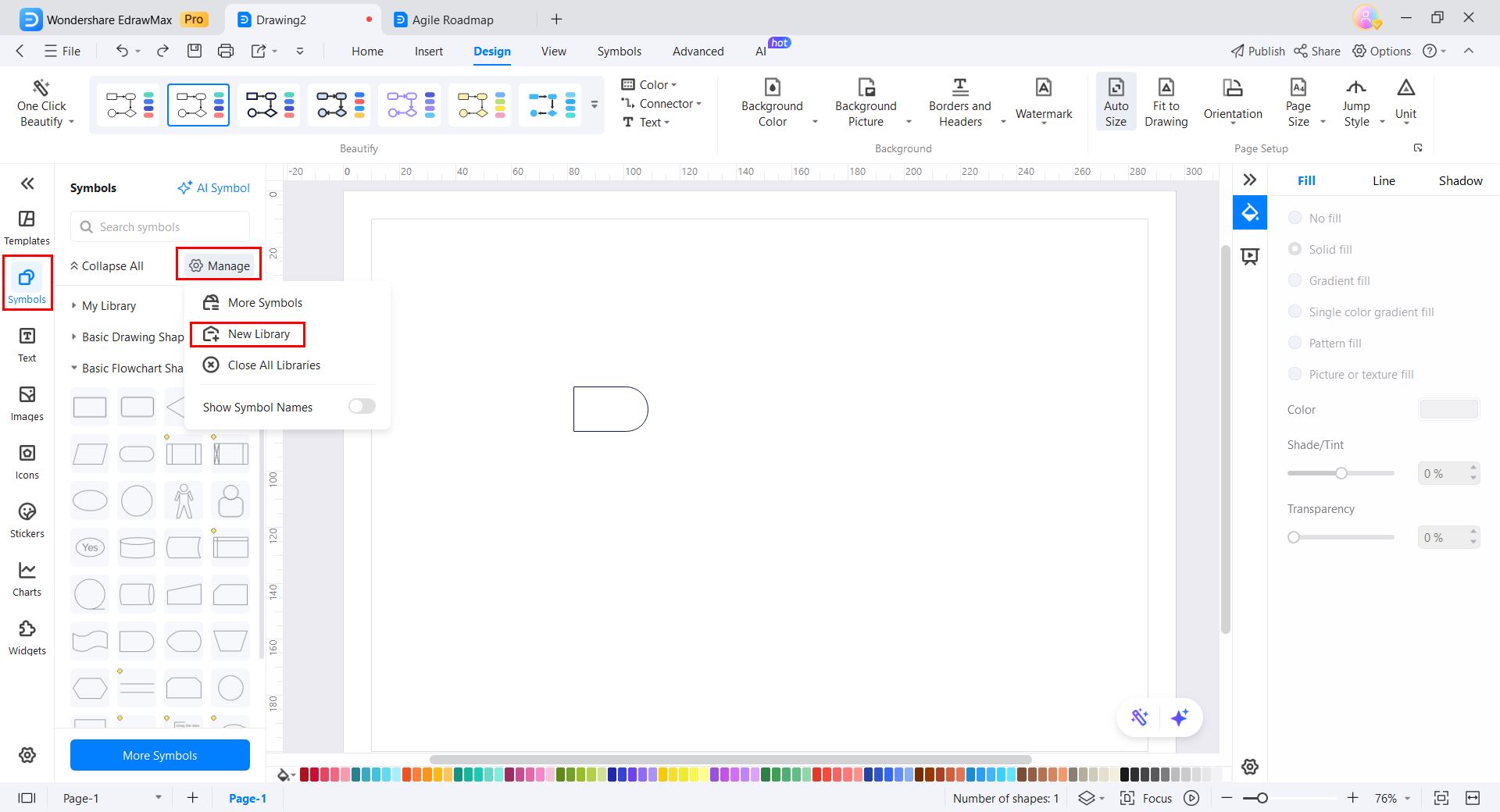Open the Text dropdown in Beautify
This screenshot has width=1500, height=812.
click(x=646, y=122)
